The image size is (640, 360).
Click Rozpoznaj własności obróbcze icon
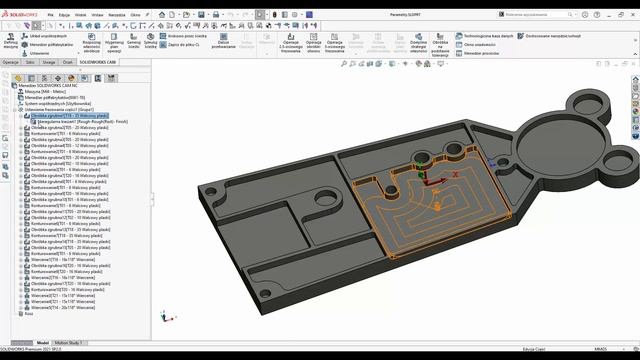pos(91,43)
